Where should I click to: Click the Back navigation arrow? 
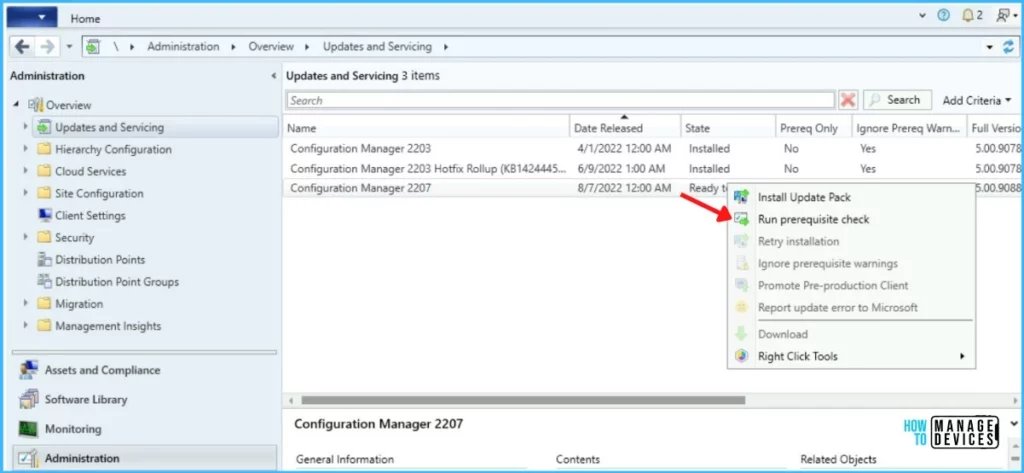coord(22,47)
